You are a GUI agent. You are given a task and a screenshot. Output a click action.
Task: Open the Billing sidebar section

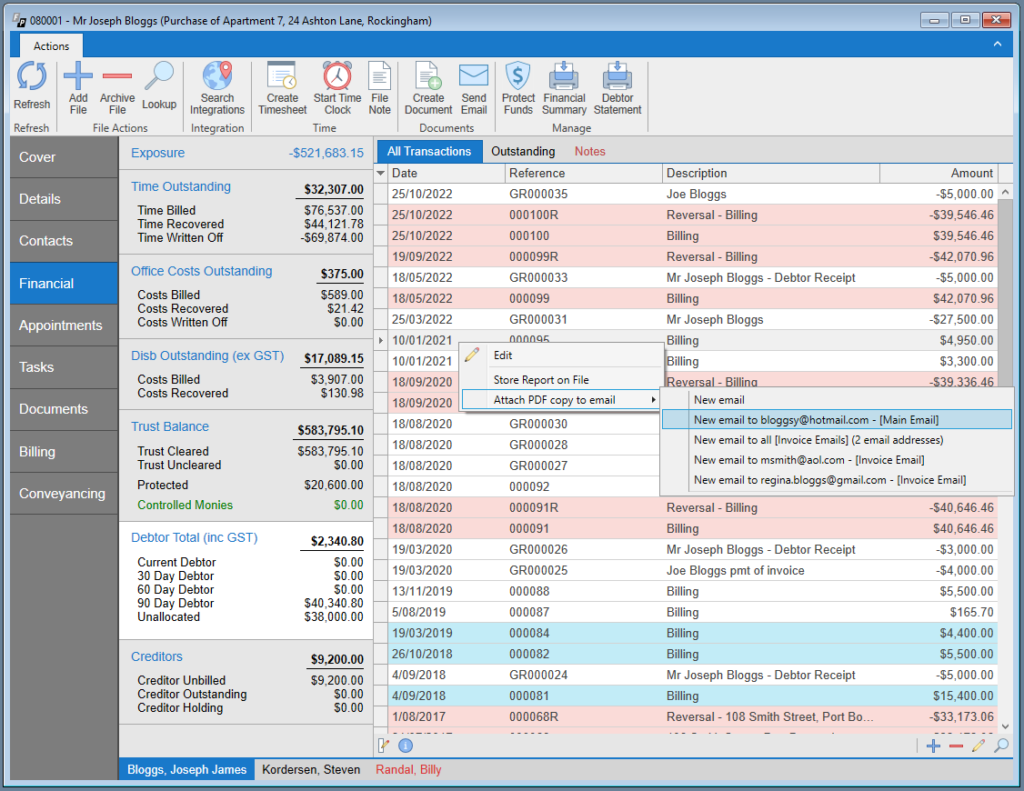point(64,451)
